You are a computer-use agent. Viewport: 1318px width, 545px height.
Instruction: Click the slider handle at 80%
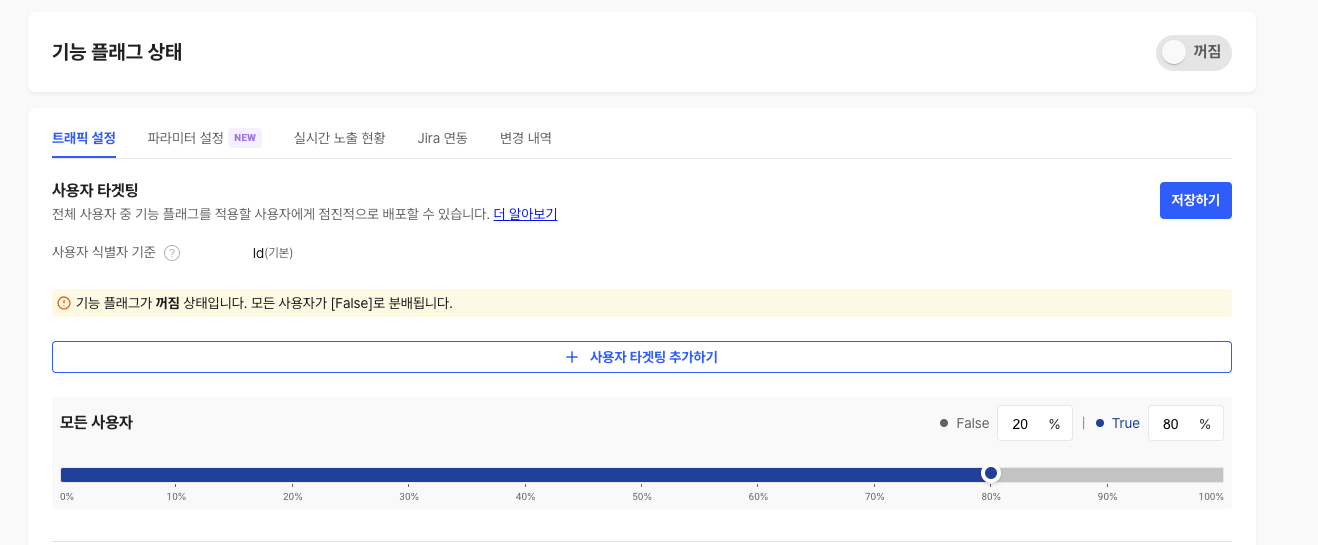tap(991, 473)
